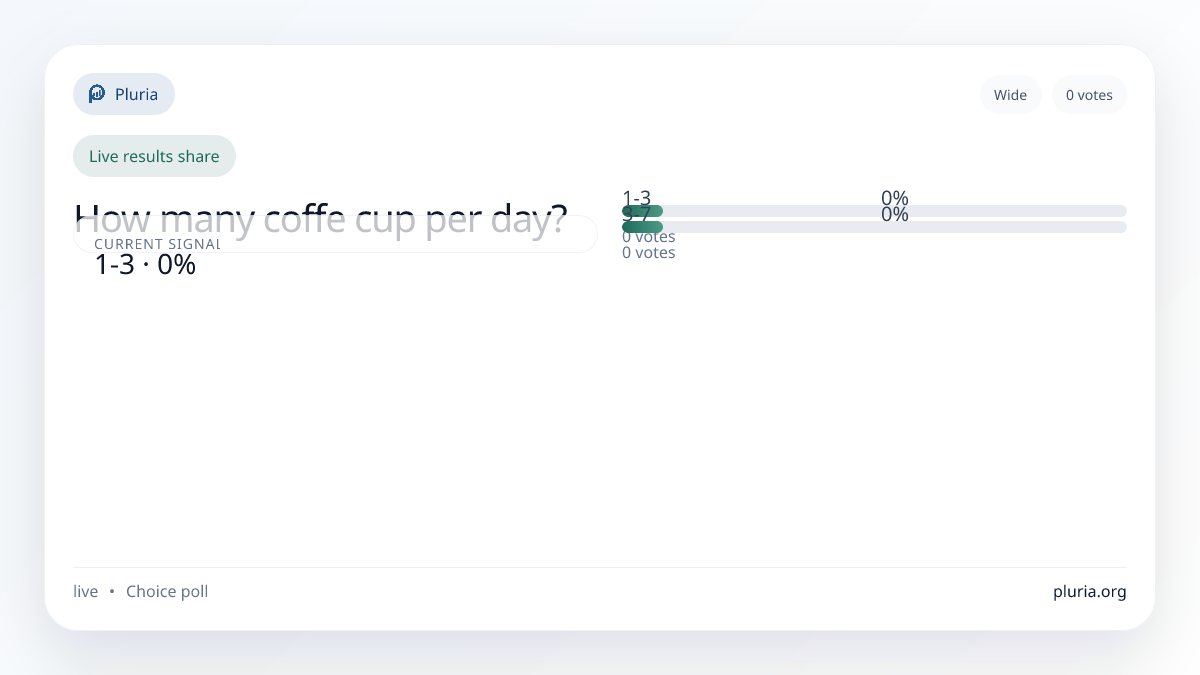1200x675 pixels.
Task: Click the Pluria logo icon
Action: click(x=97, y=94)
